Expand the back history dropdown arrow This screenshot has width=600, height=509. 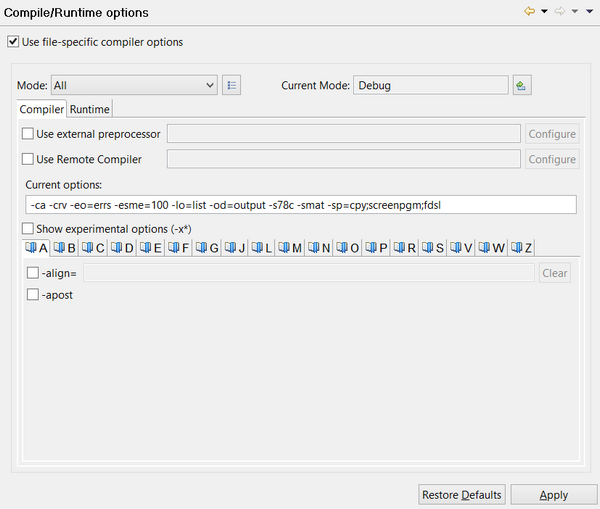(543, 12)
